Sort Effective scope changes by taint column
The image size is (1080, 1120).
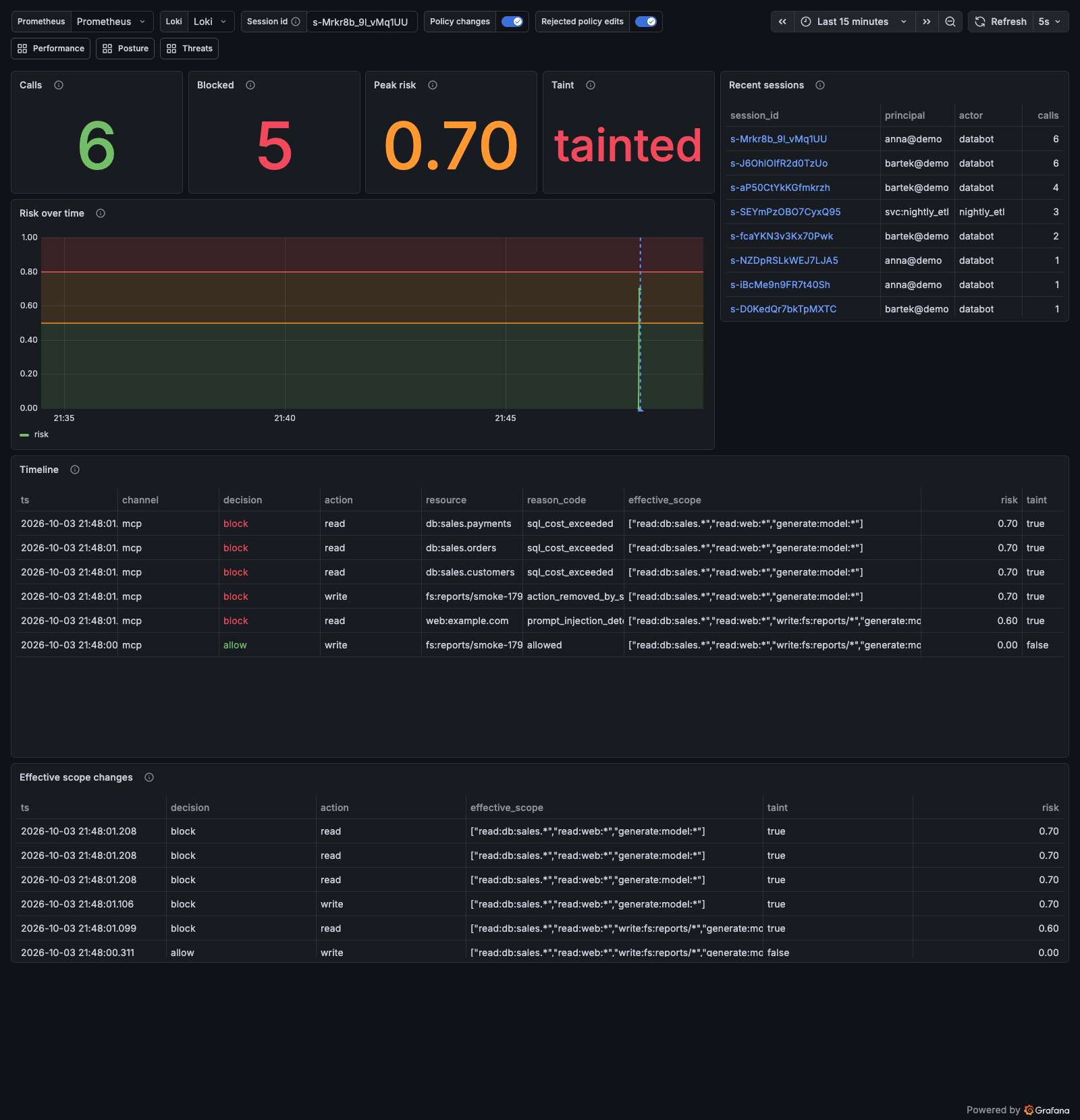tap(778, 808)
